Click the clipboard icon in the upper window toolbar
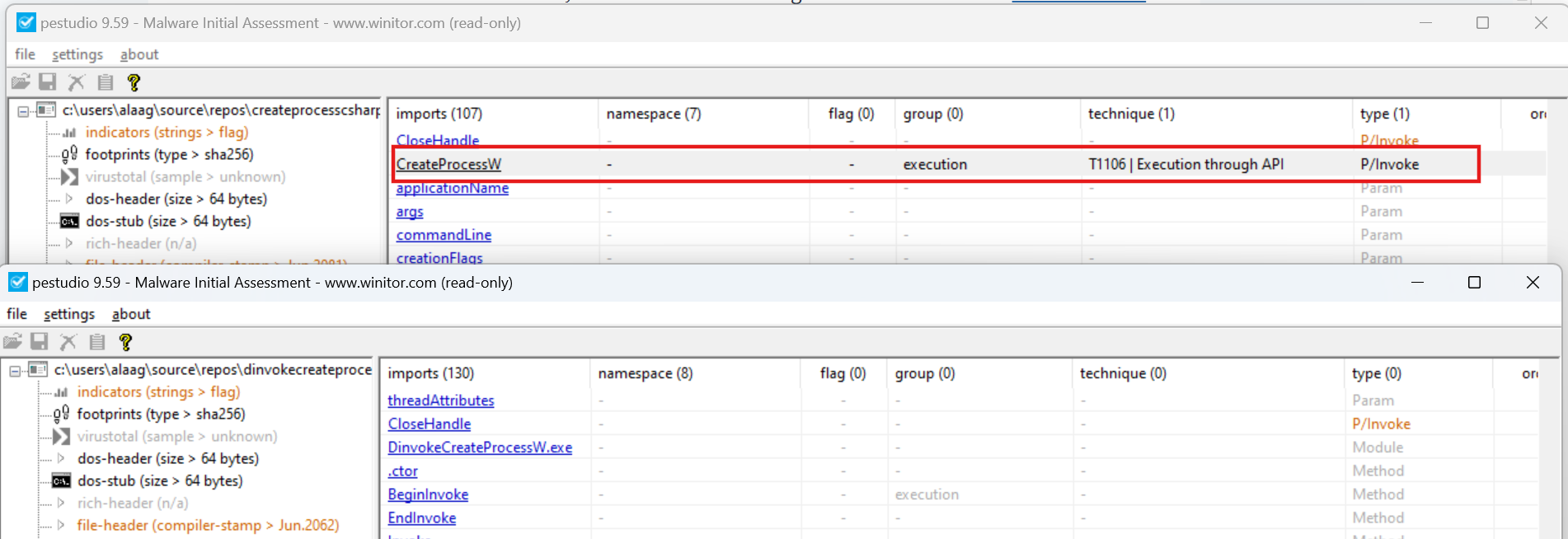Screen dimensions: 1568x539 tap(106, 82)
